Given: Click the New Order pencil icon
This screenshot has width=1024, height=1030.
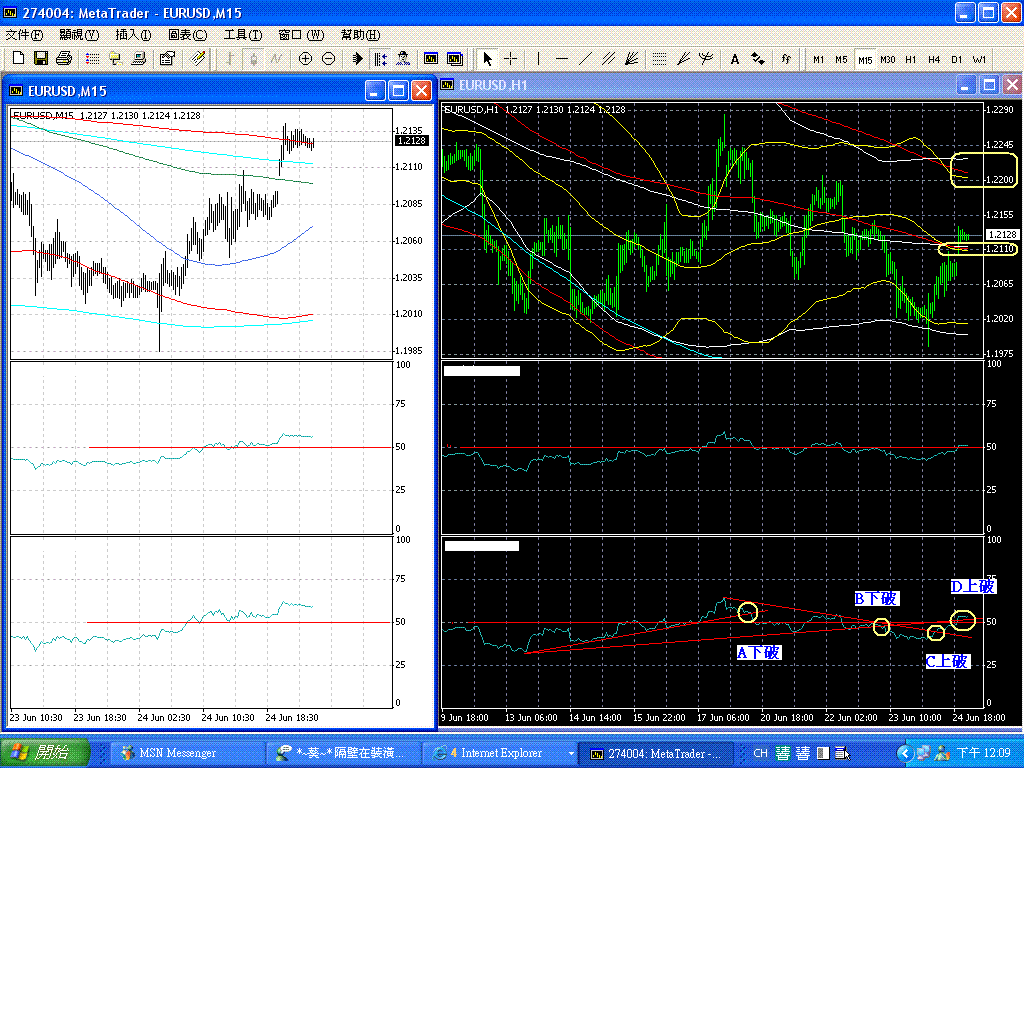Looking at the screenshot, I should 198,58.
